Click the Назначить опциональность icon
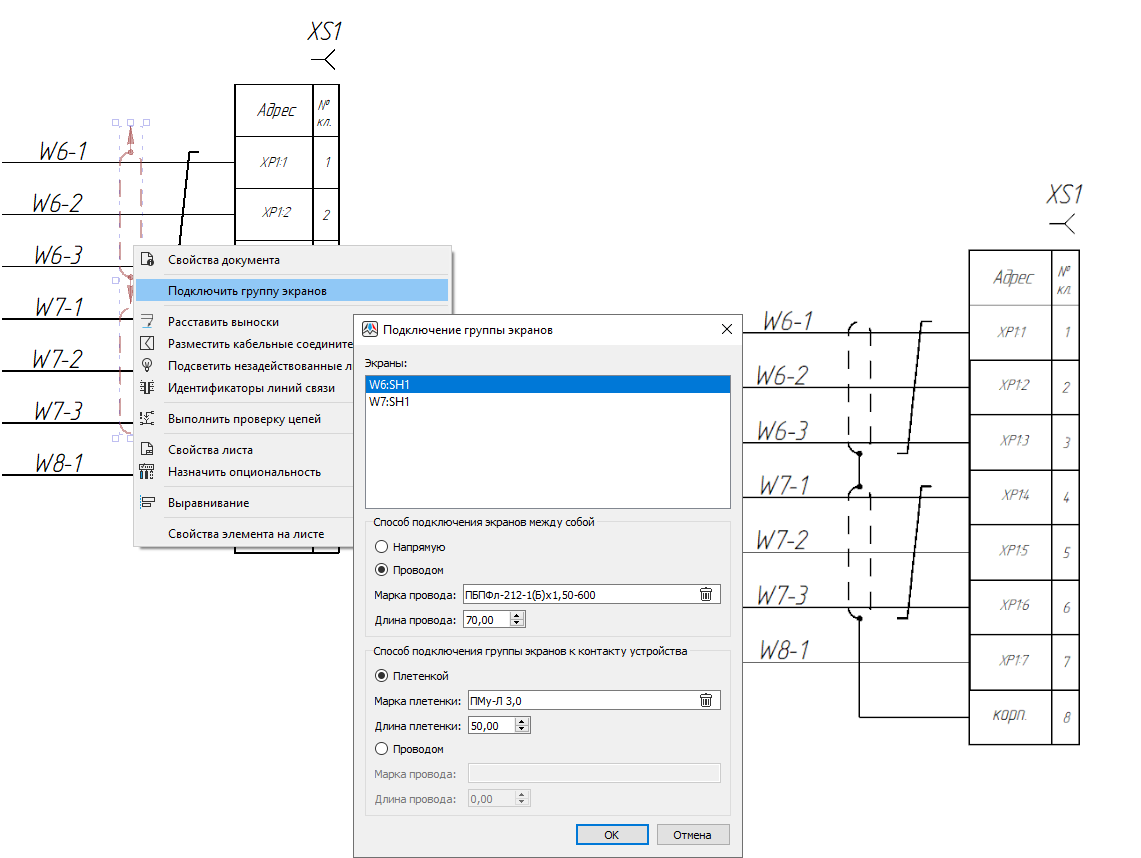 (148, 472)
